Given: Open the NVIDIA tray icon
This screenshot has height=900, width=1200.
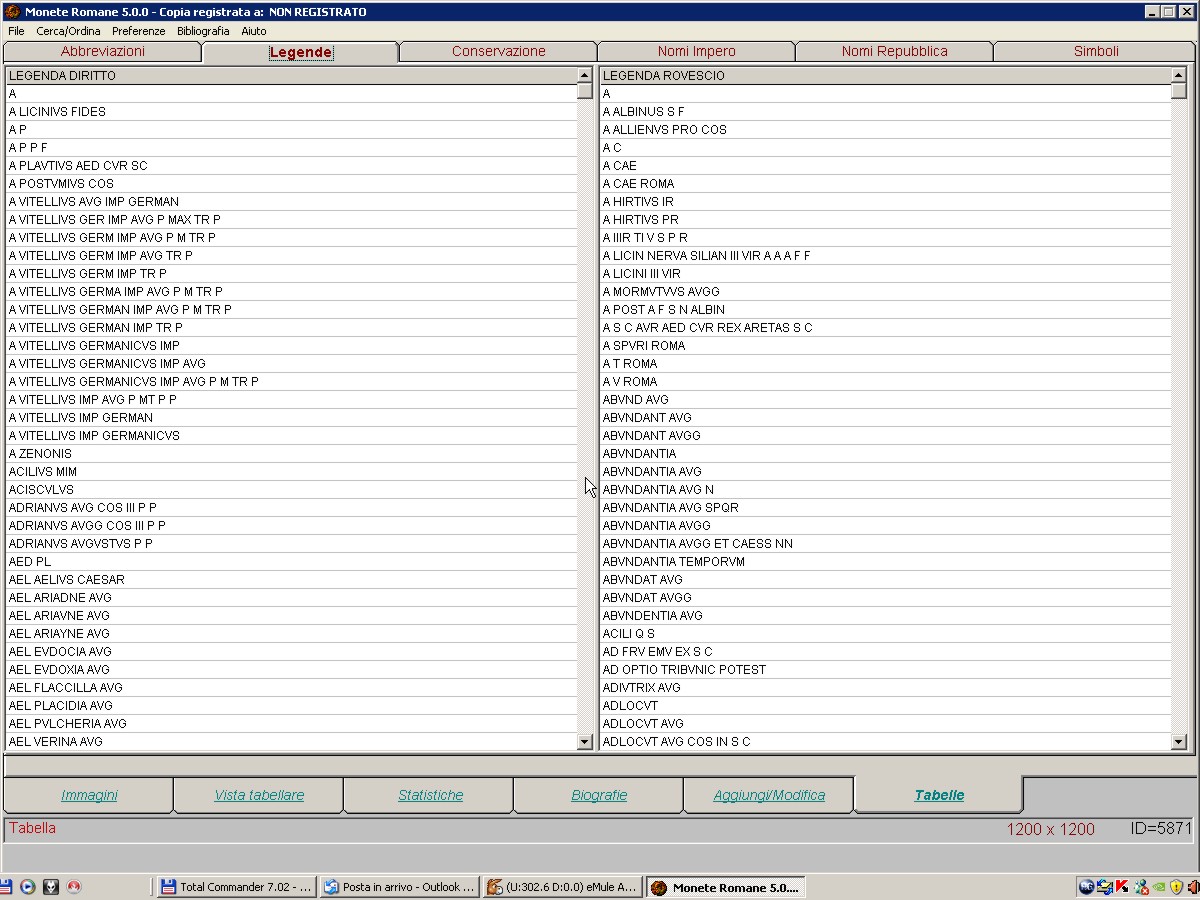Looking at the screenshot, I should click(1159, 887).
